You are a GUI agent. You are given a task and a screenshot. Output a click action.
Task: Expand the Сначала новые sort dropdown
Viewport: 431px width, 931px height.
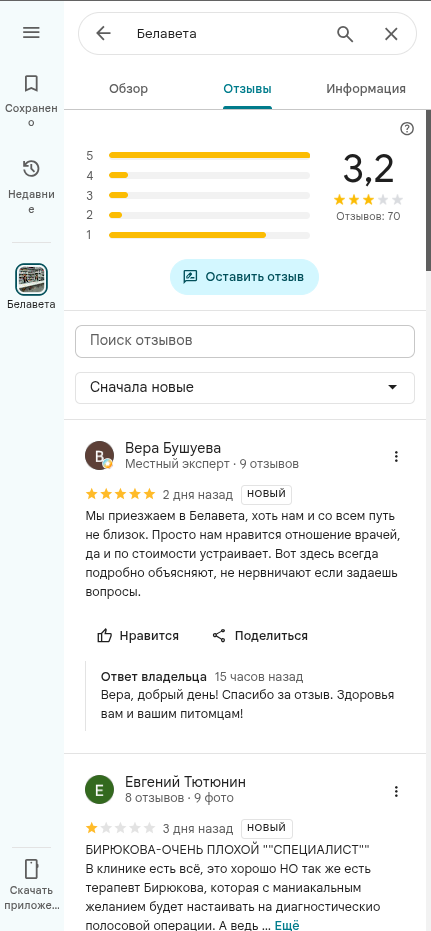245,388
